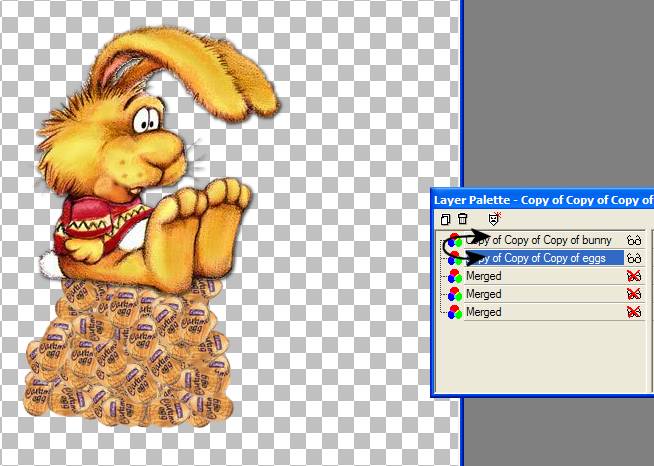Click the Delete Layer trash can icon
This screenshot has width=654, height=466.
(x=463, y=219)
